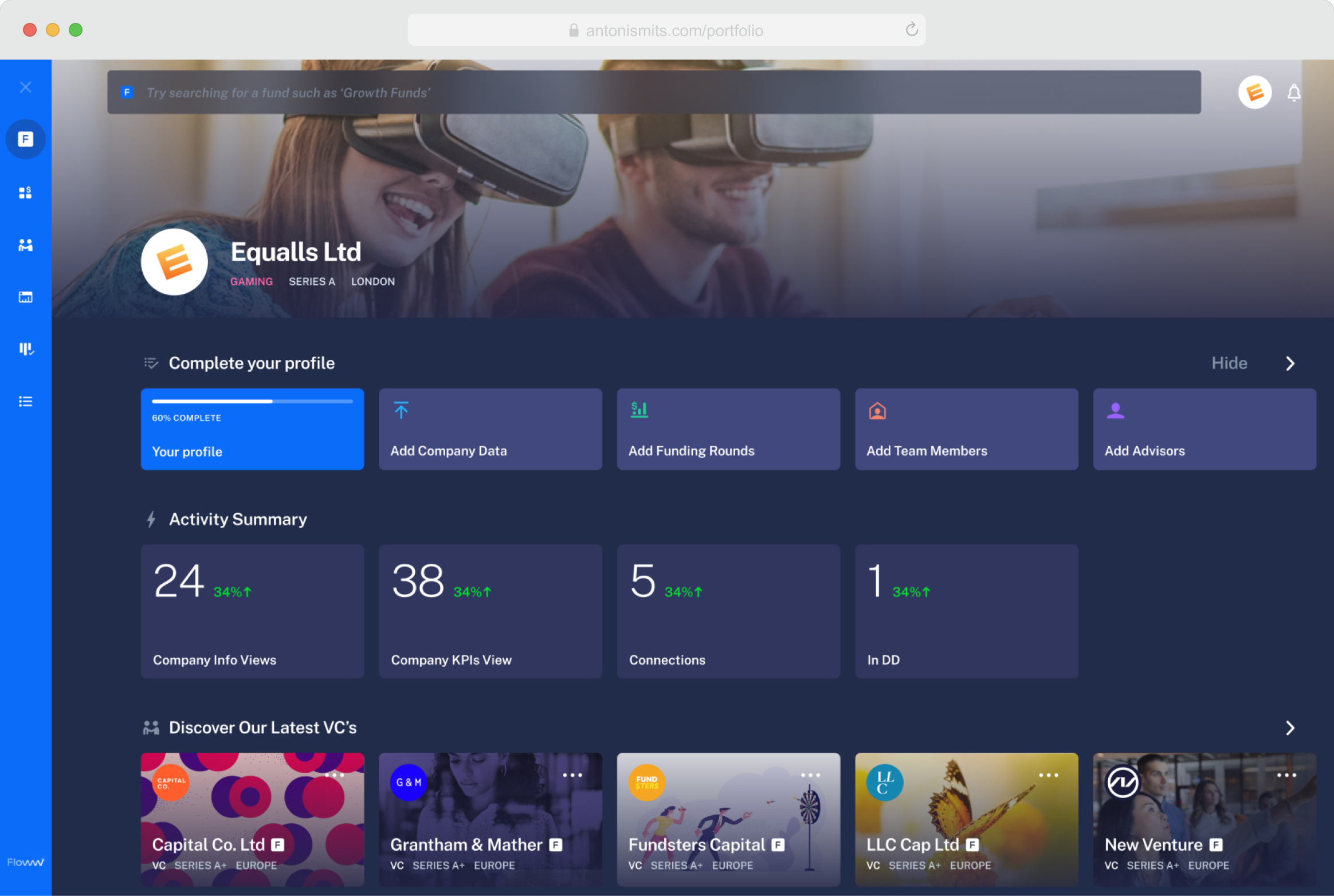The image size is (1334, 896).
Task: Click the Add Funding Rounds chart icon
Action: tap(638, 409)
